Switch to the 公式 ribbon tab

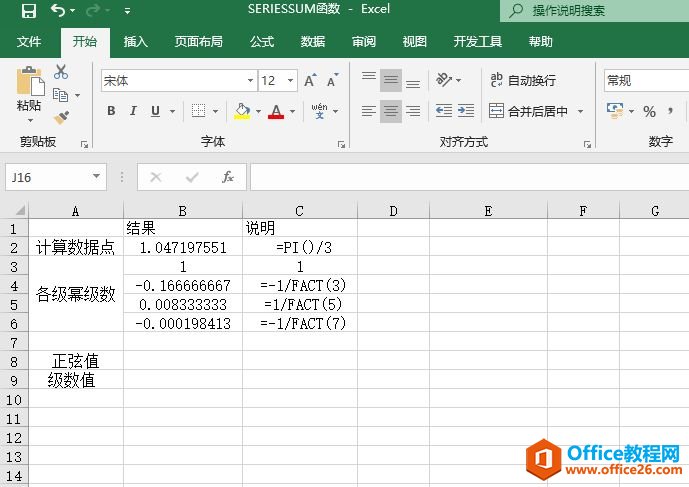[262, 42]
